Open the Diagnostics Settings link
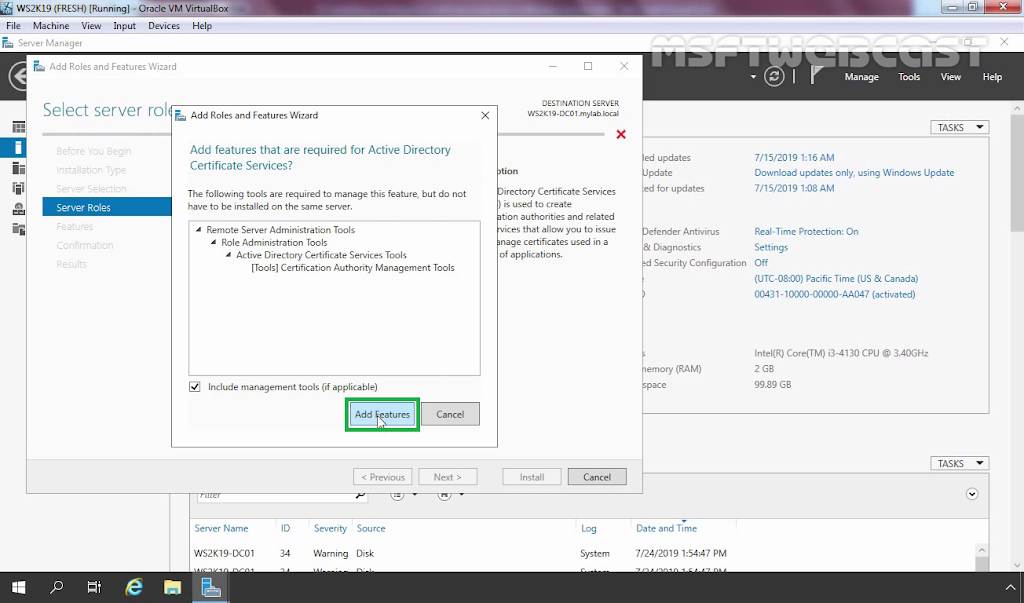1024x603 pixels. click(771, 247)
